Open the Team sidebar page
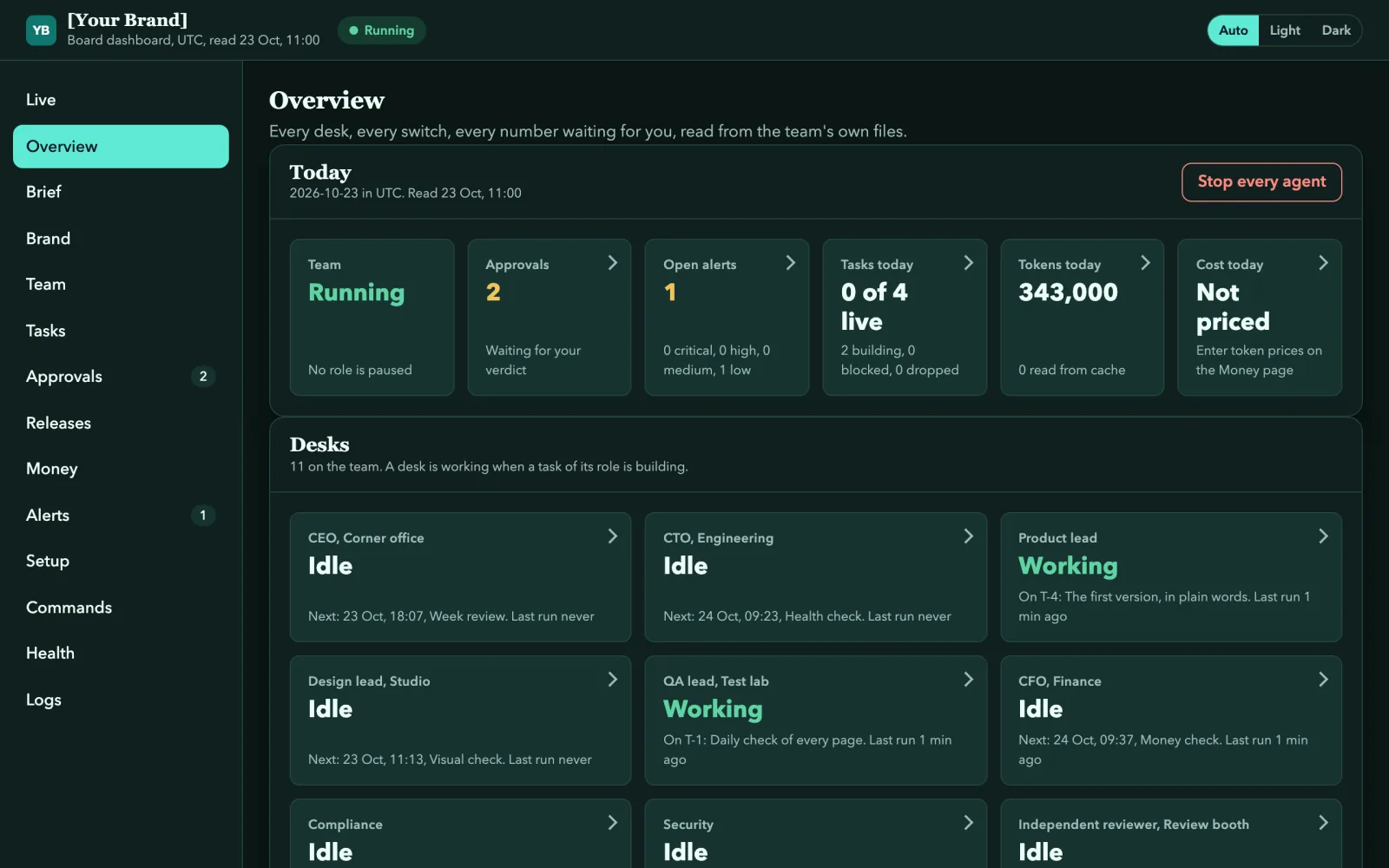 [121, 285]
